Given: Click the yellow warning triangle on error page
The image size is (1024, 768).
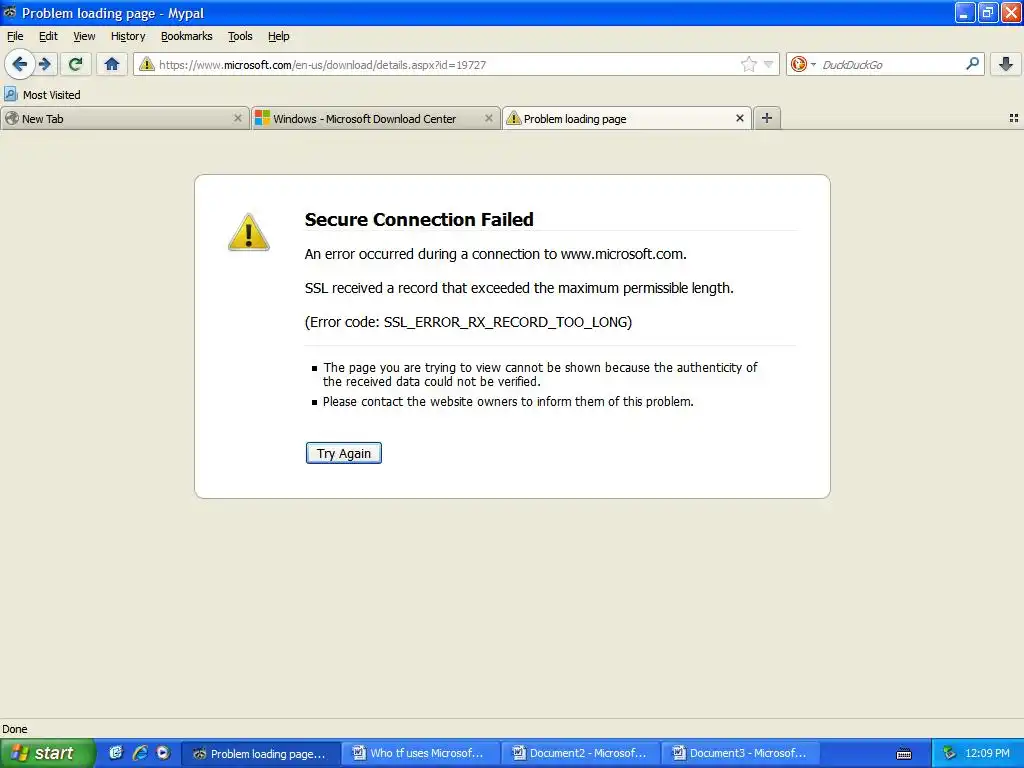Looking at the screenshot, I should pos(248,232).
